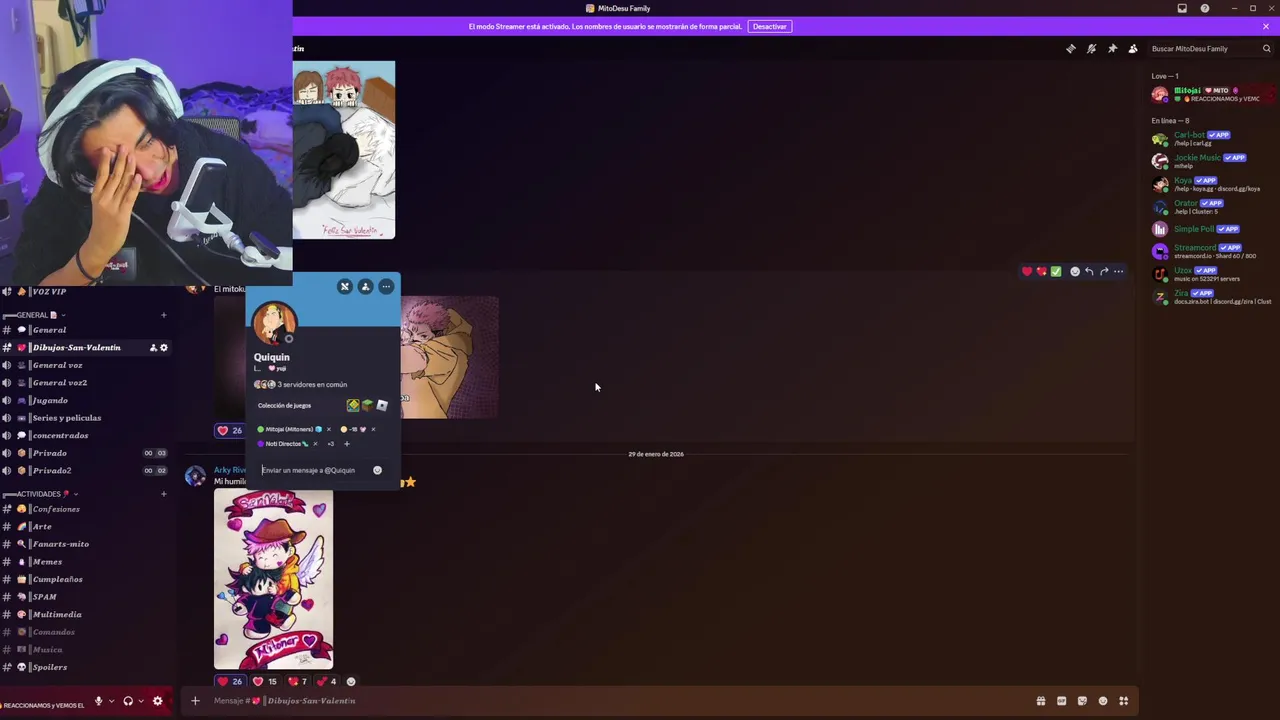Remove Noti Directos role from Quiquin
The width and height of the screenshot is (1280, 720).
click(315, 443)
